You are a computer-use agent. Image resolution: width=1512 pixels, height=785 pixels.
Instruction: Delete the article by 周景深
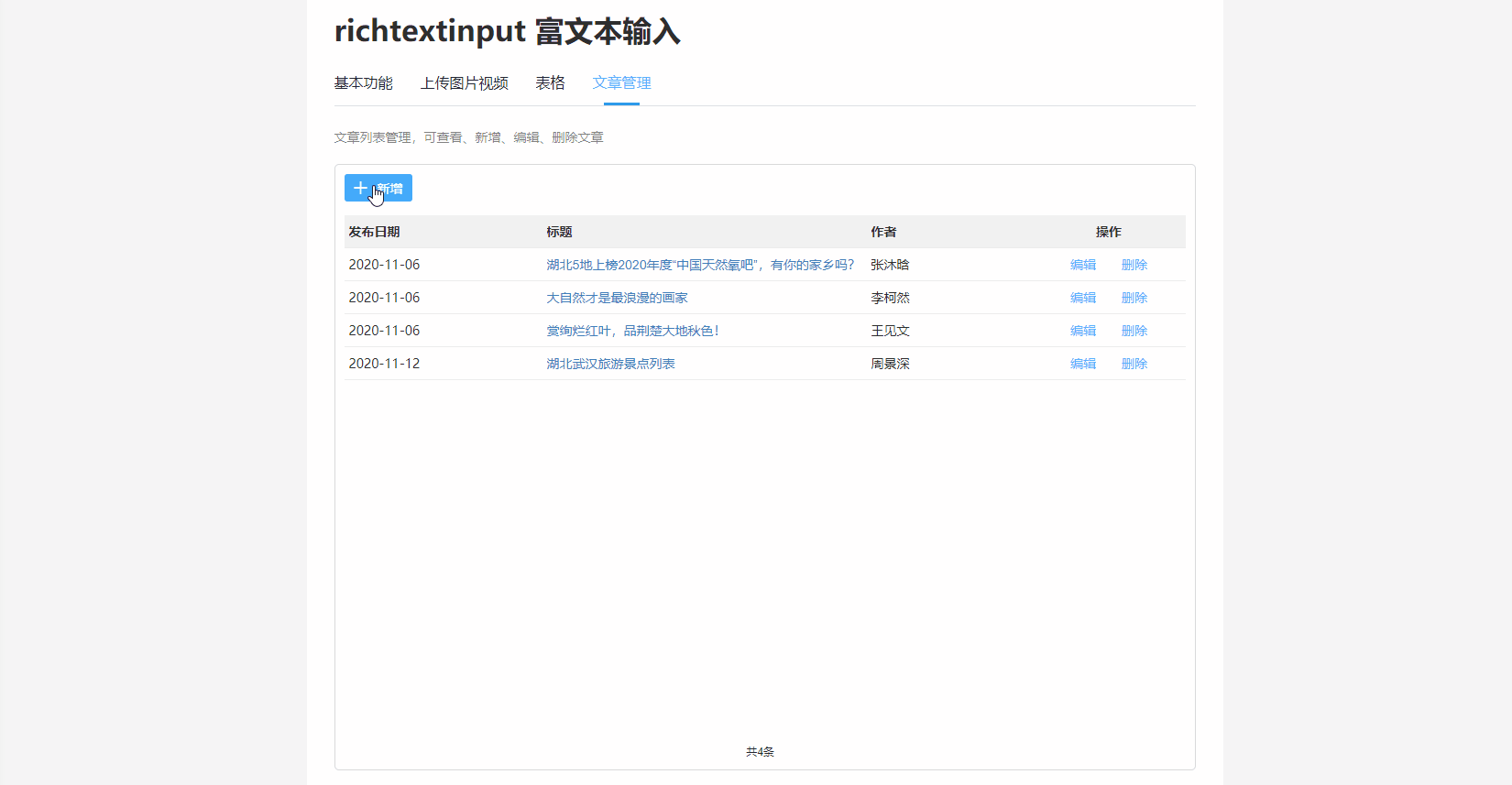[1134, 364]
